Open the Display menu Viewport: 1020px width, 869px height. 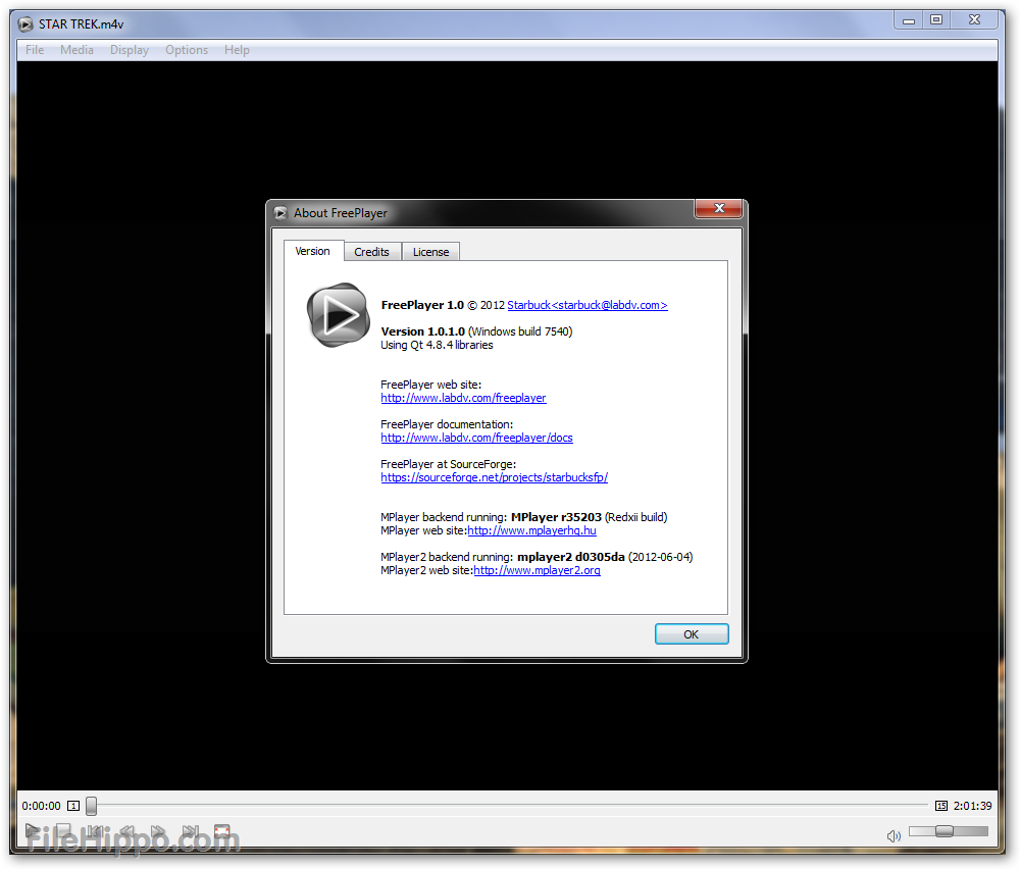[x=129, y=49]
